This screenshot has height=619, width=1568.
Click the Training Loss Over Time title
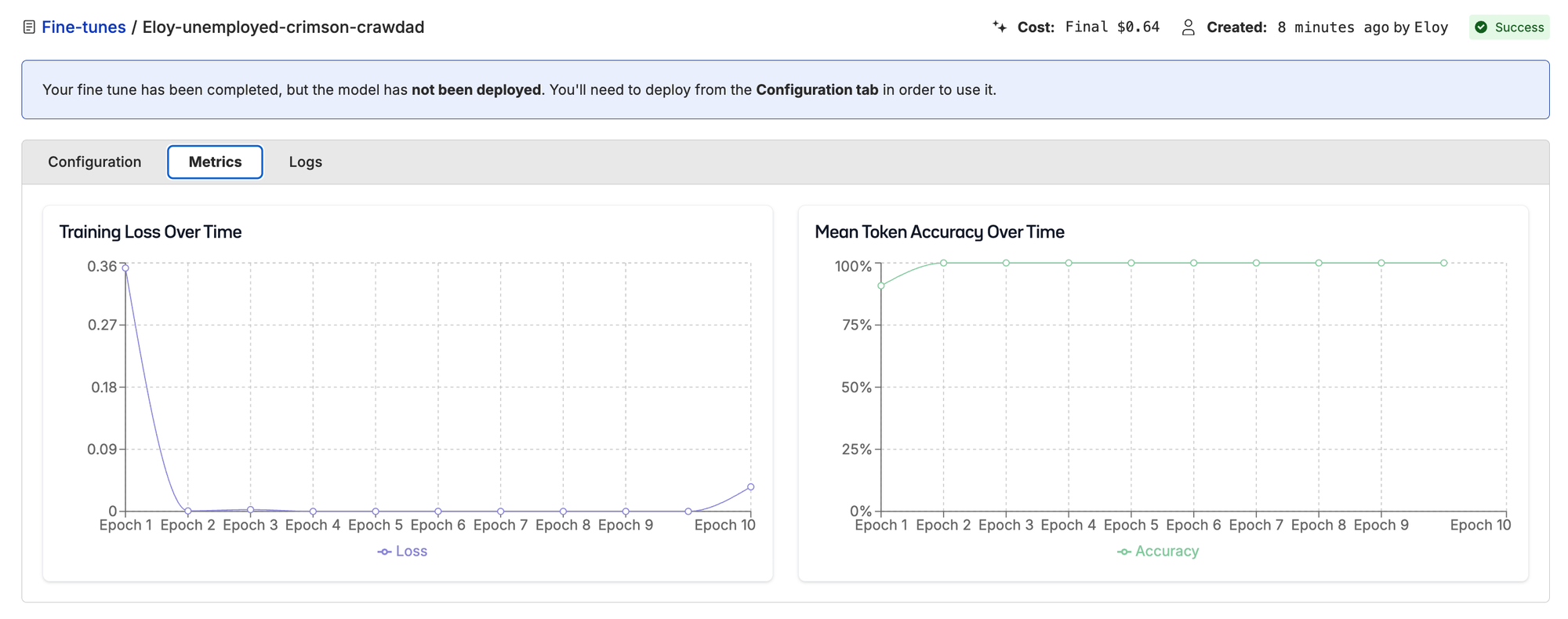point(151,232)
